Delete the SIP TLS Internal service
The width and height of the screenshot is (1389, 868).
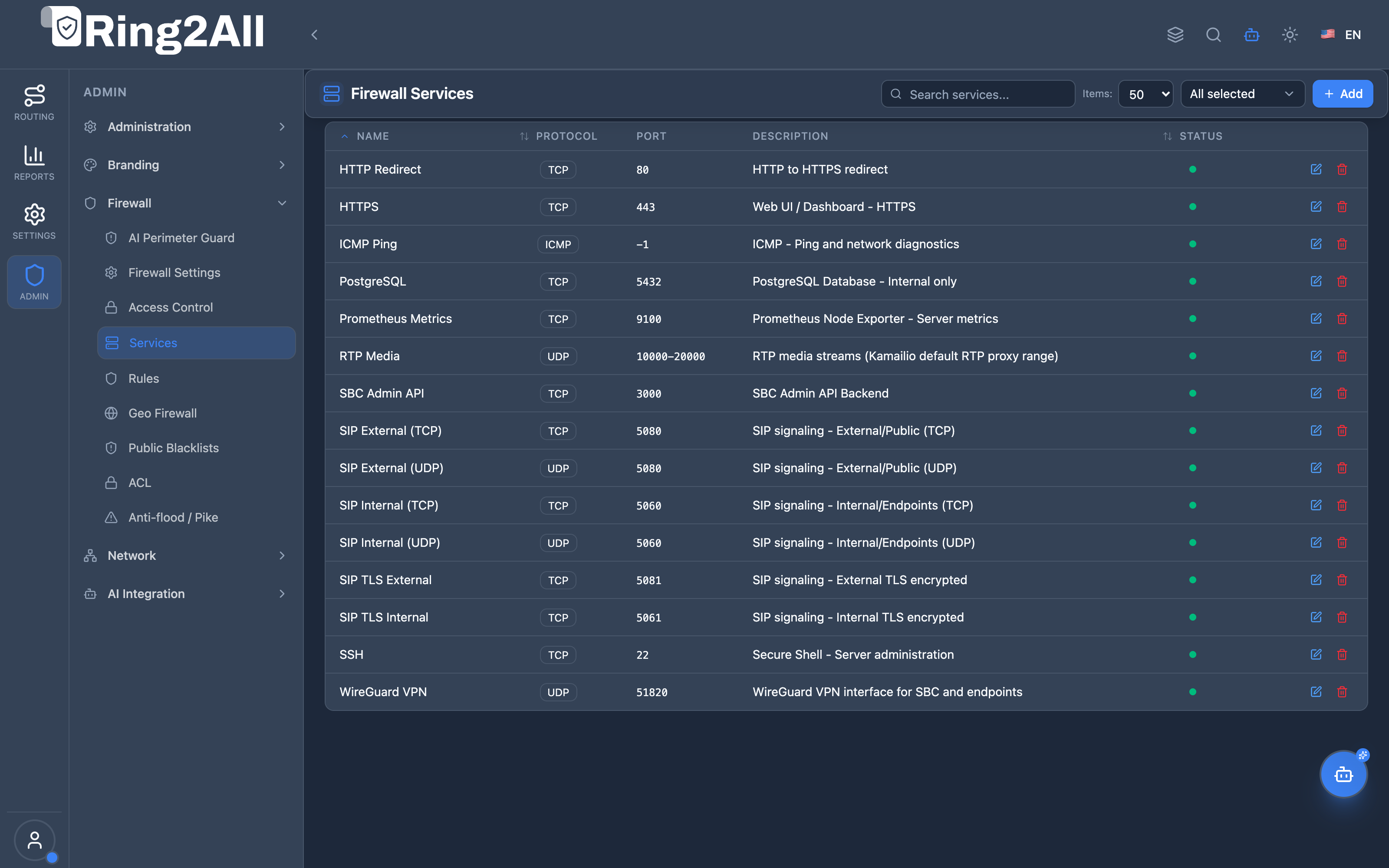coord(1342,617)
